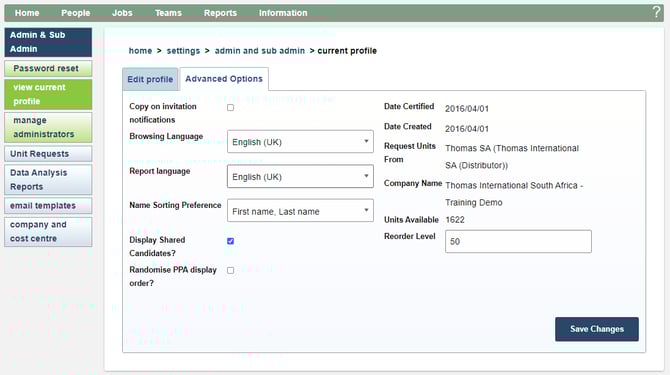The height and width of the screenshot is (375, 670).
Task: Click the current profile breadcrumb text
Action: click(x=347, y=51)
